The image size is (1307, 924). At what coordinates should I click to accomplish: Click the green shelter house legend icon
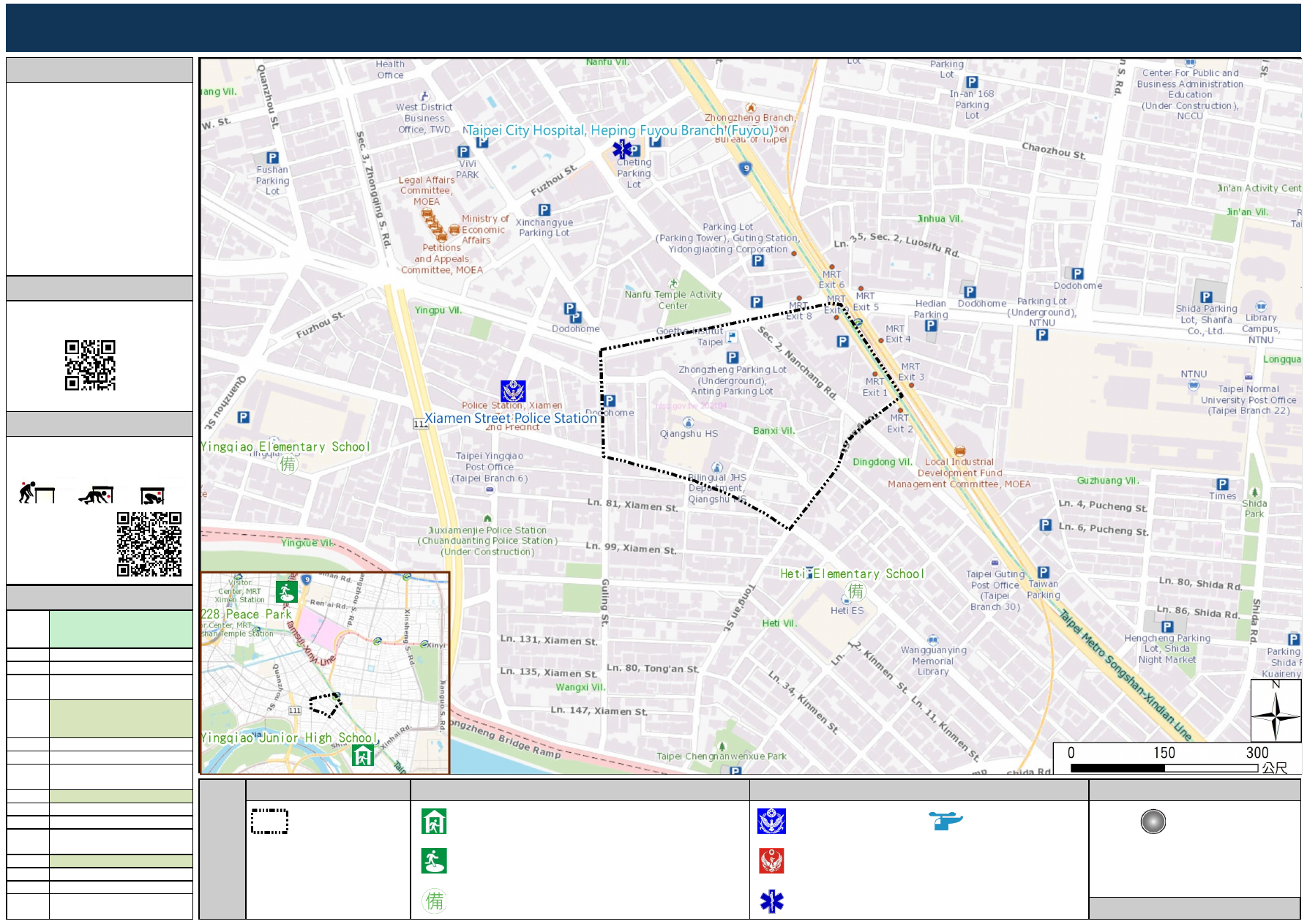point(434,822)
